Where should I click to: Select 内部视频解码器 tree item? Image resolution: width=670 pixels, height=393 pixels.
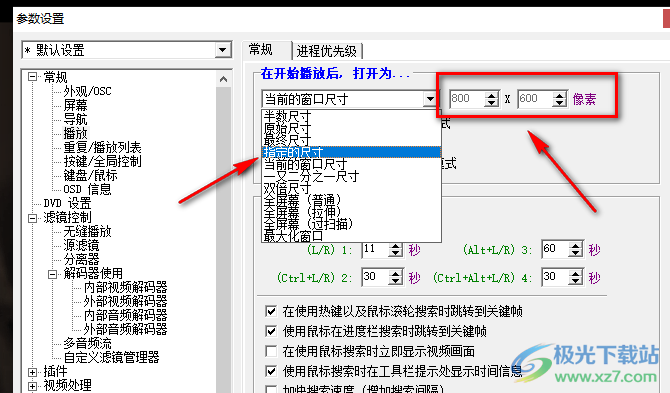pyautogui.click(x=125, y=287)
